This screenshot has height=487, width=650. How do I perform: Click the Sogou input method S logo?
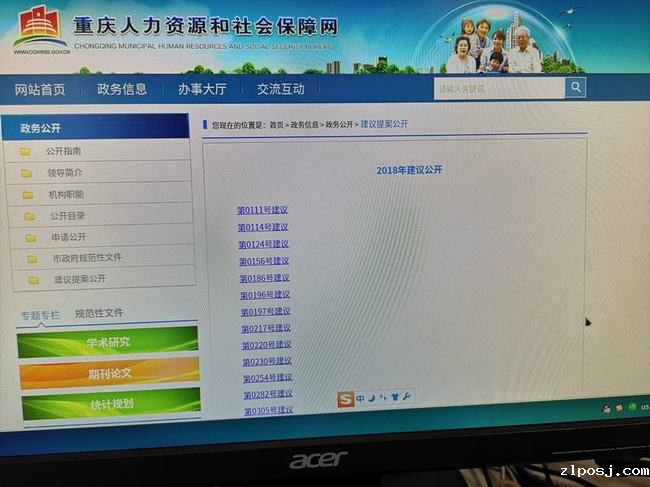point(346,398)
